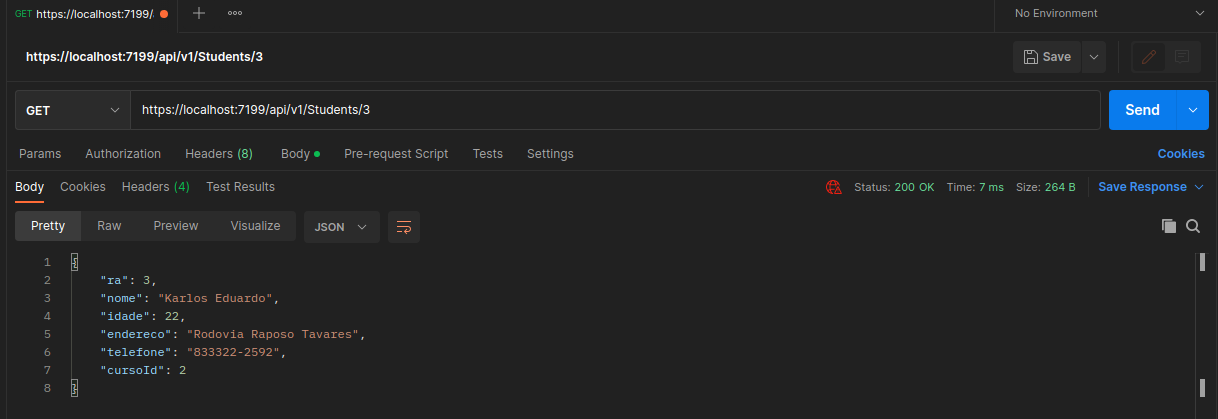Search within the response body
1218x419 pixels.
click(x=1192, y=226)
